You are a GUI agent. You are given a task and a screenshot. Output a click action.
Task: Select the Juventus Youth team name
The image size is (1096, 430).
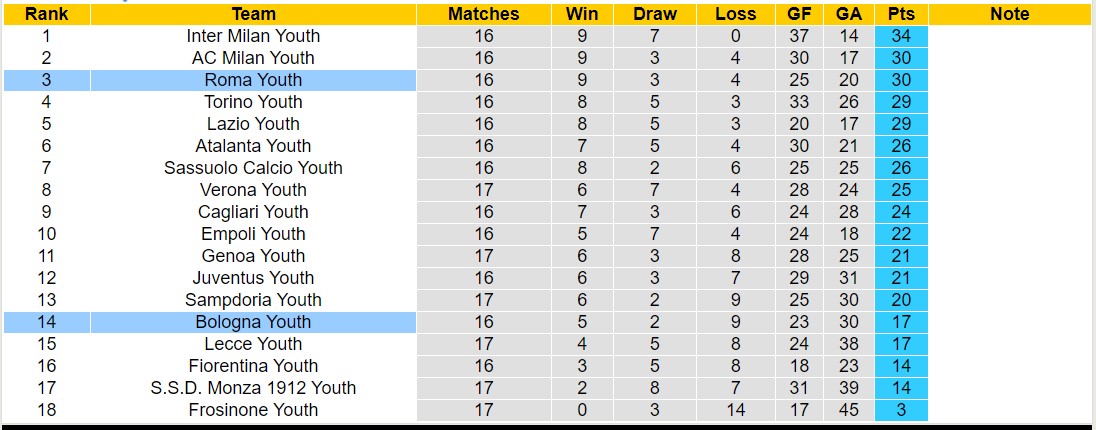(x=253, y=278)
